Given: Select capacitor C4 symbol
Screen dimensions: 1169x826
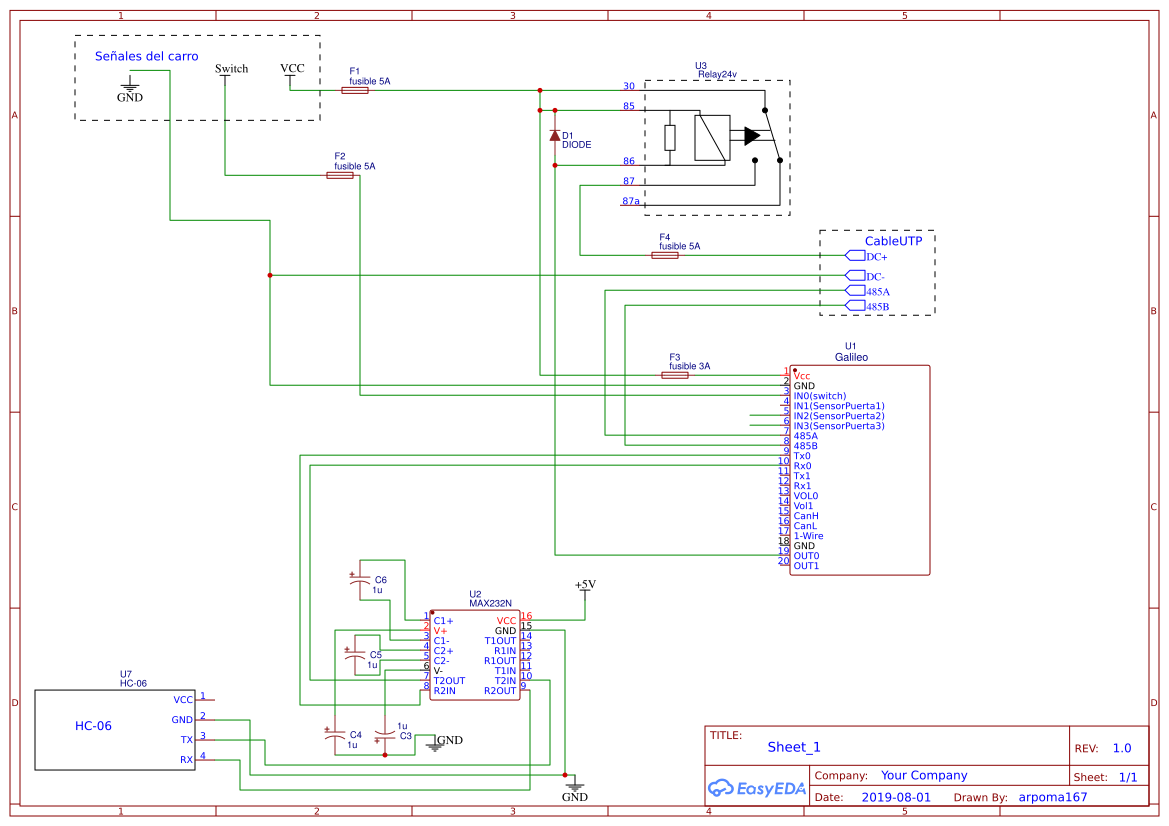Looking at the screenshot, I should pyautogui.click(x=335, y=735).
